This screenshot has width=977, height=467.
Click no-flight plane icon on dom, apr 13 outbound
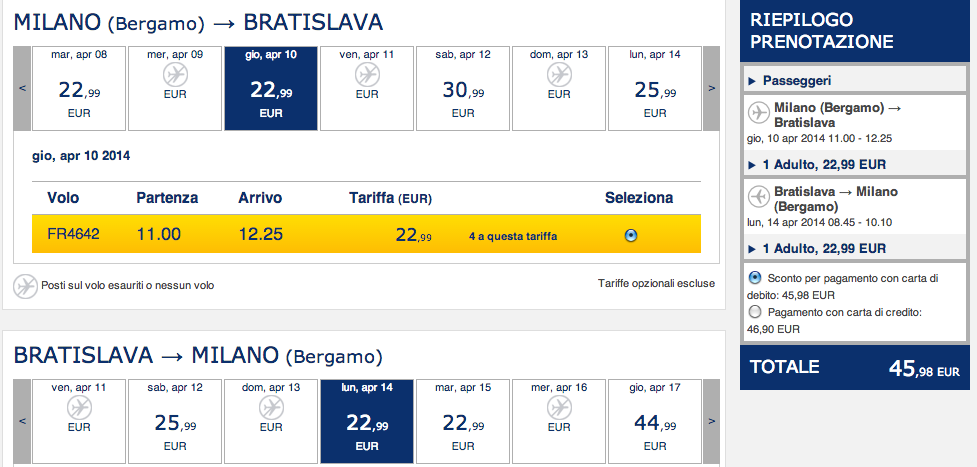click(x=560, y=75)
